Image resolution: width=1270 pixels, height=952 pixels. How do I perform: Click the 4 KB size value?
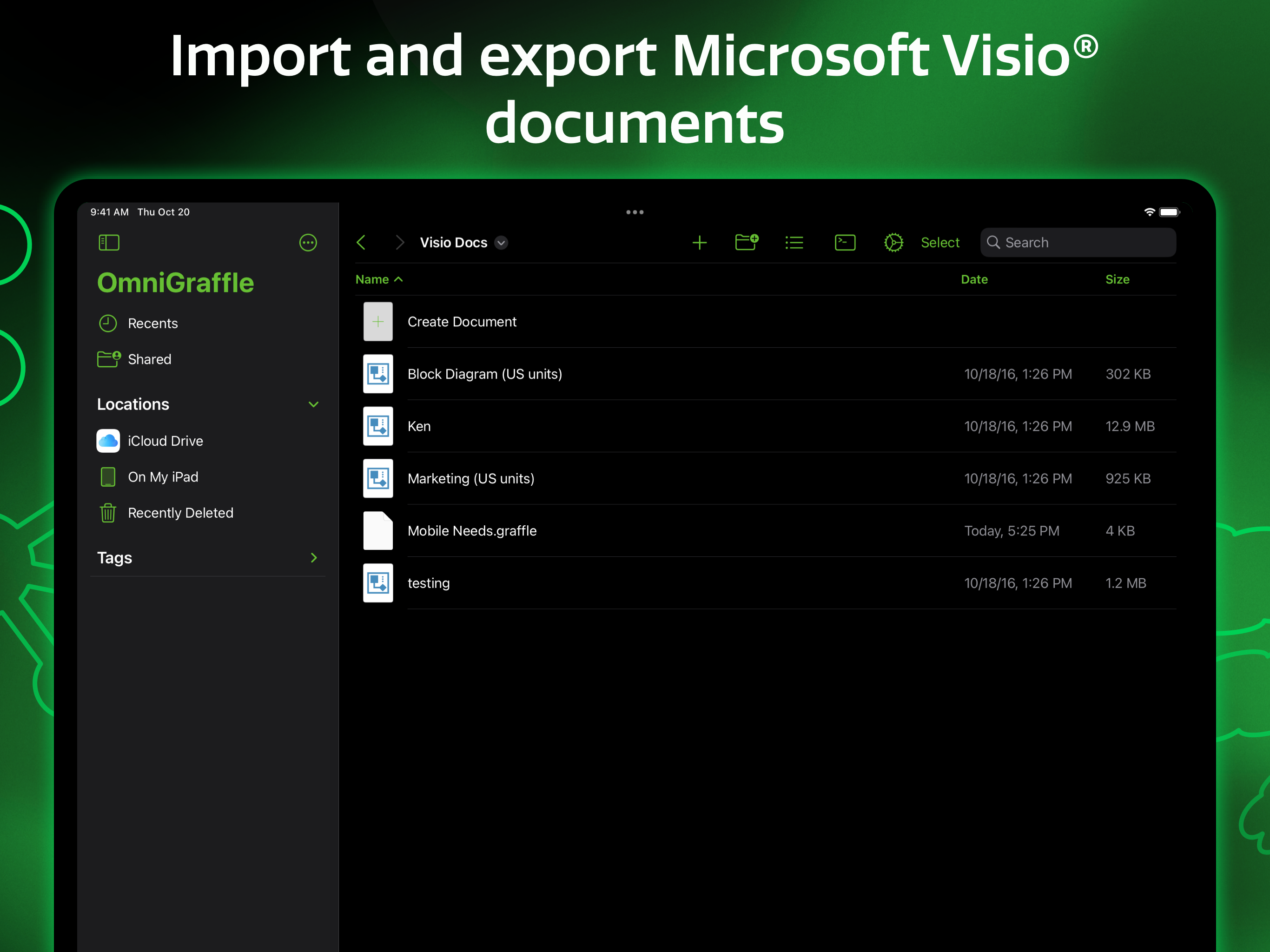pyautogui.click(x=1120, y=530)
